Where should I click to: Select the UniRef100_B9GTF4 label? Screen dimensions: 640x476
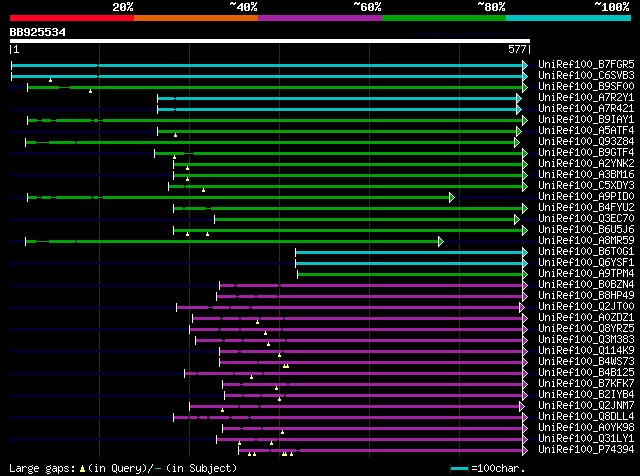click(586, 153)
